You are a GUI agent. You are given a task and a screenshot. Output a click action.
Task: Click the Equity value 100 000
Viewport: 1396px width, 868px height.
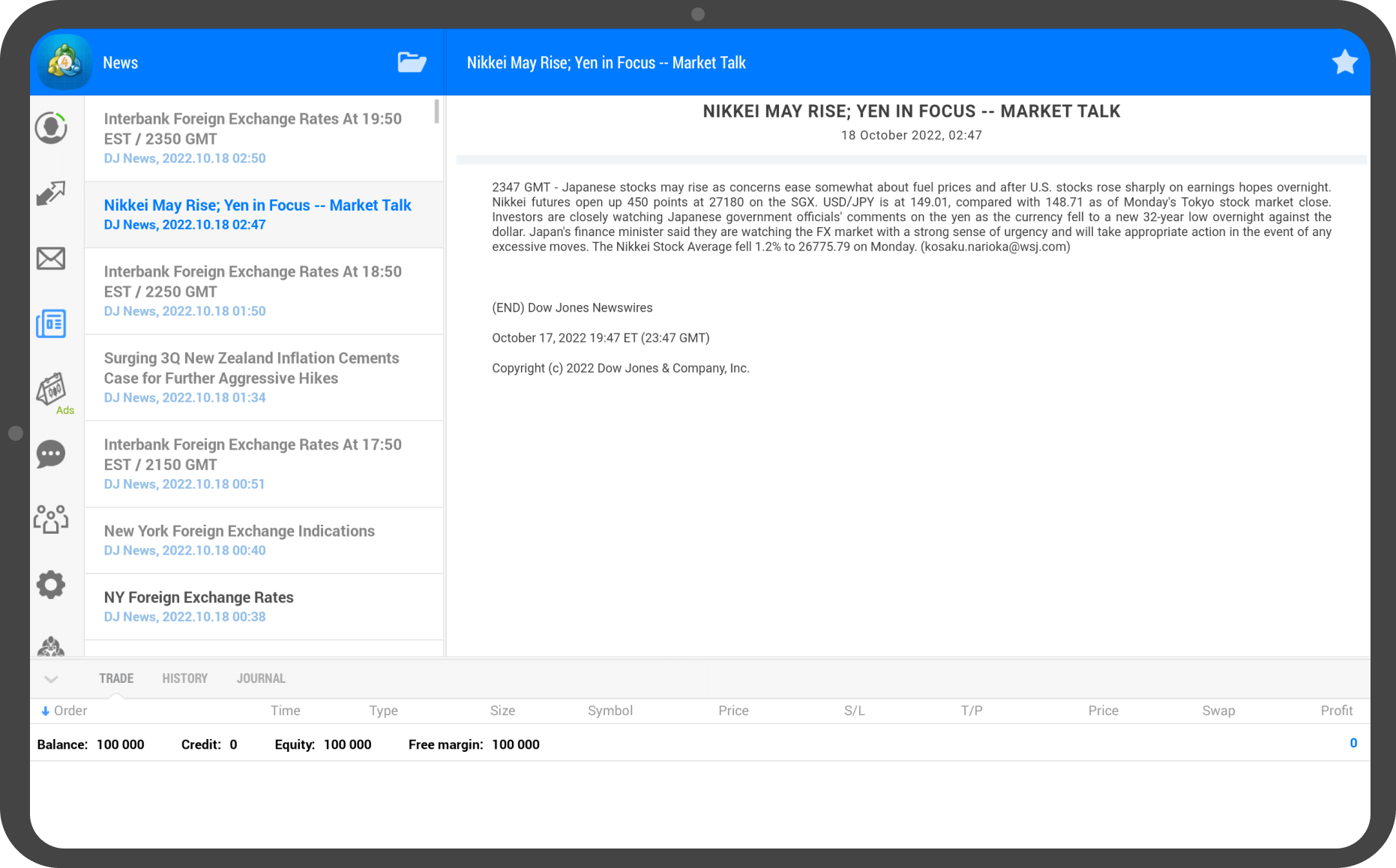(347, 744)
